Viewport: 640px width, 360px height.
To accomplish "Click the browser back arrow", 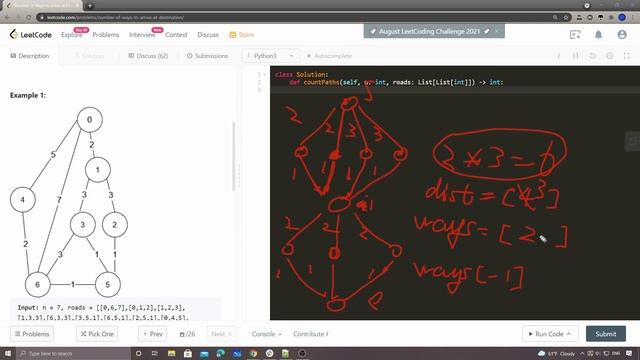I will tap(7, 18).
